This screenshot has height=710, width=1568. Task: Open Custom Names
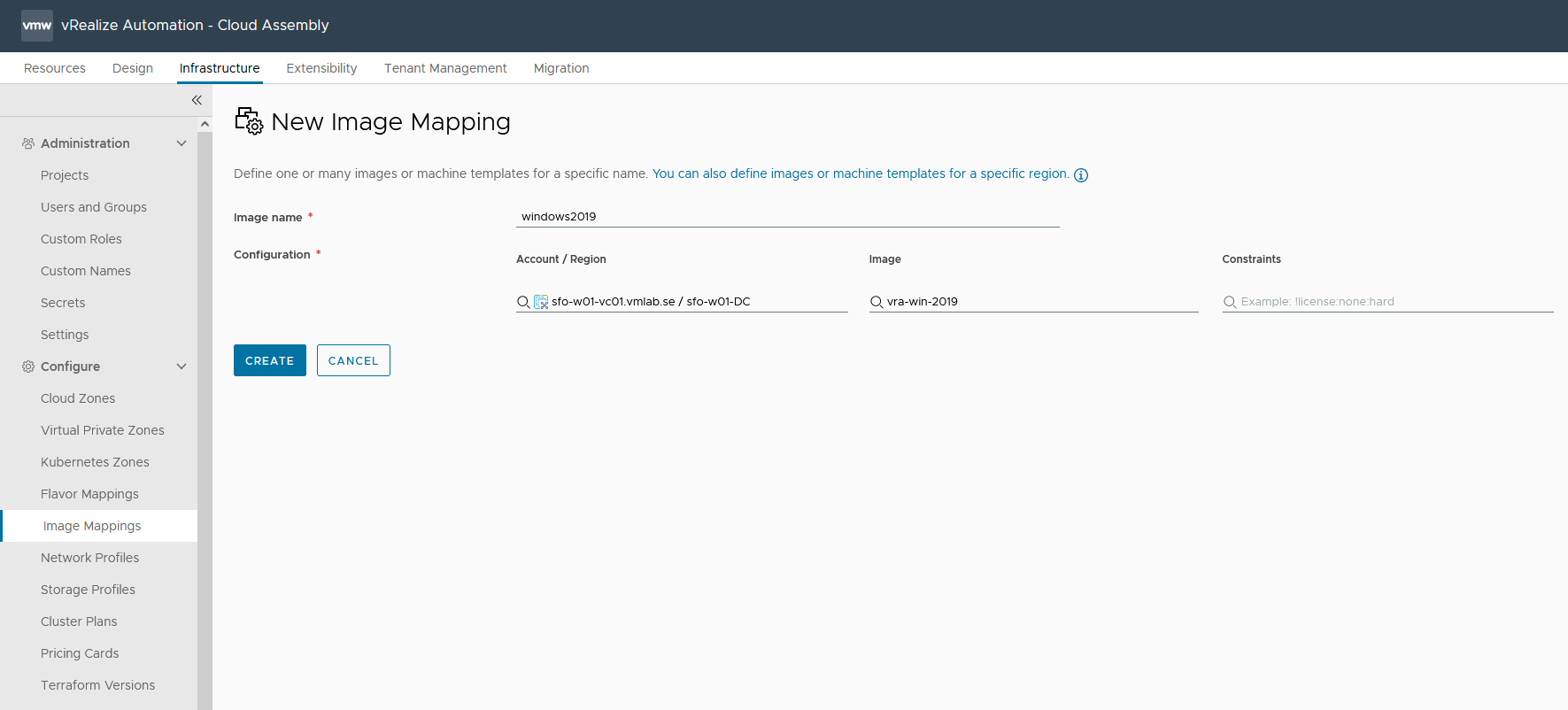click(86, 271)
